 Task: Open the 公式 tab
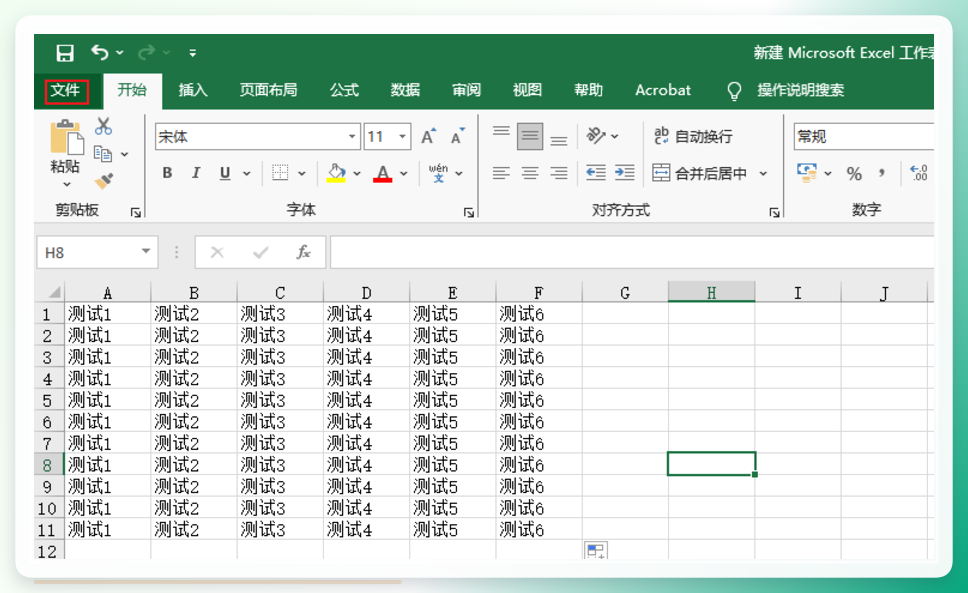[344, 90]
